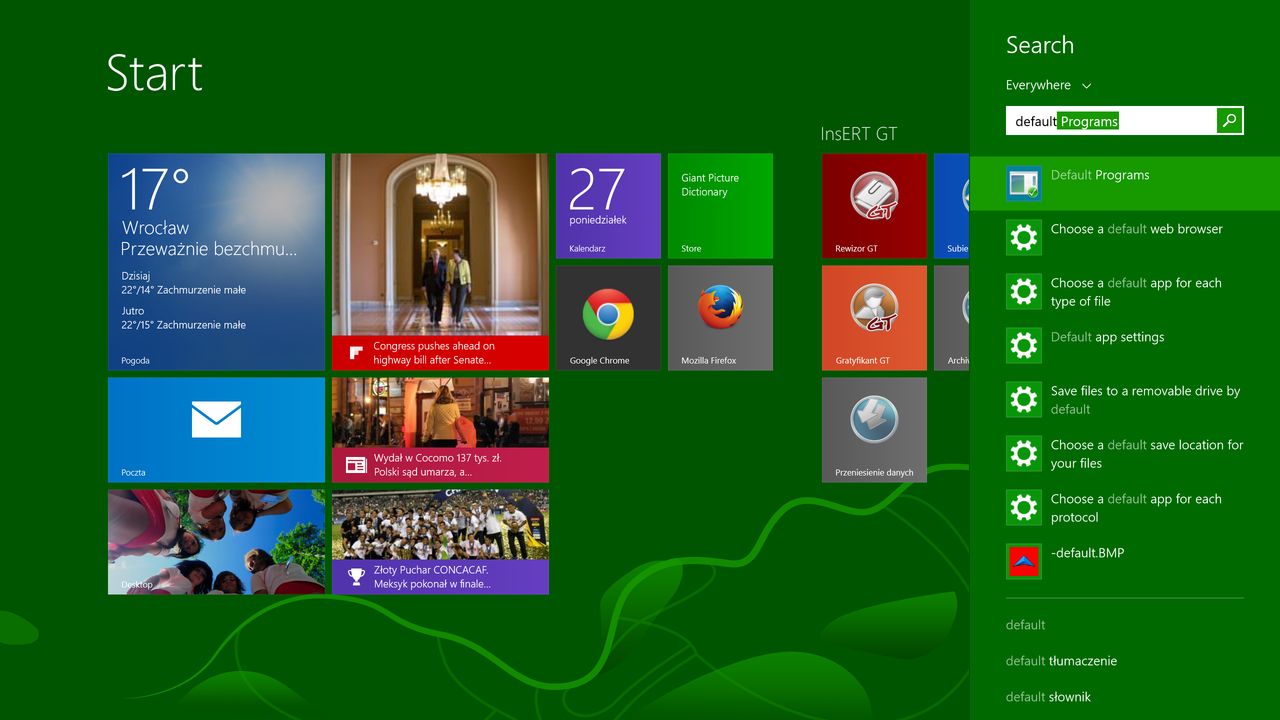Screen dimensions: 1280x720
Task: Click gear icon for default app for each file type
Action: tap(1024, 291)
